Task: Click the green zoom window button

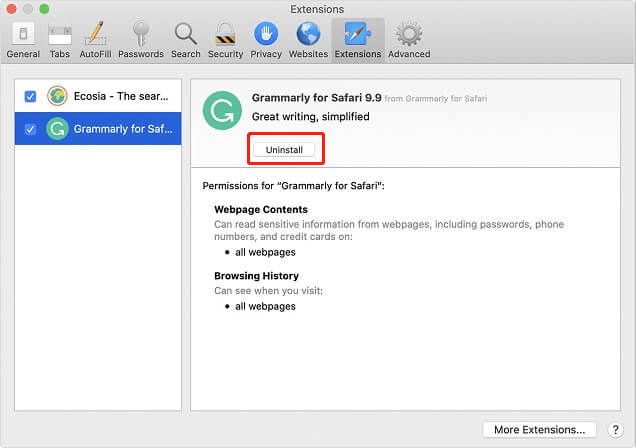Action: point(44,9)
